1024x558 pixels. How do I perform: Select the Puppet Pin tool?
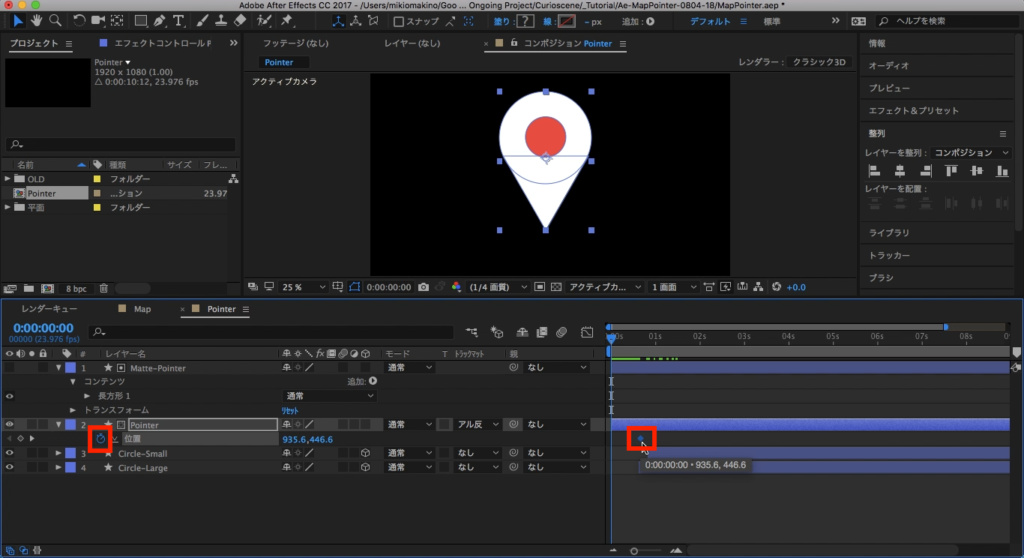point(287,20)
